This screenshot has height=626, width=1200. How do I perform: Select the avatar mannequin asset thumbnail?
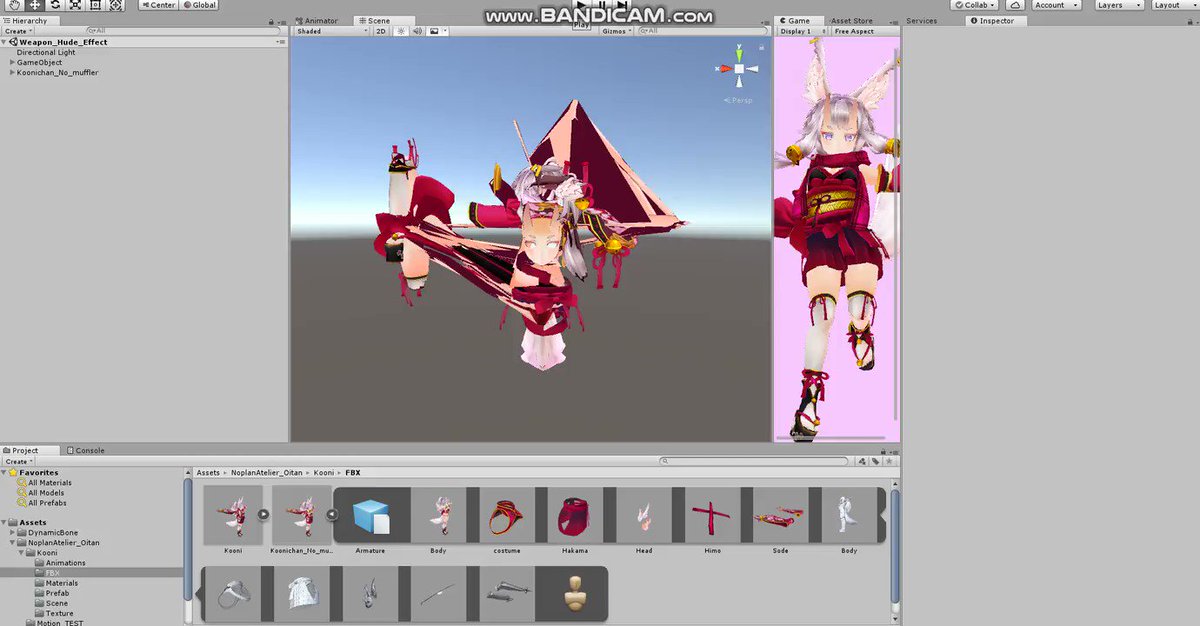[x=575, y=596]
